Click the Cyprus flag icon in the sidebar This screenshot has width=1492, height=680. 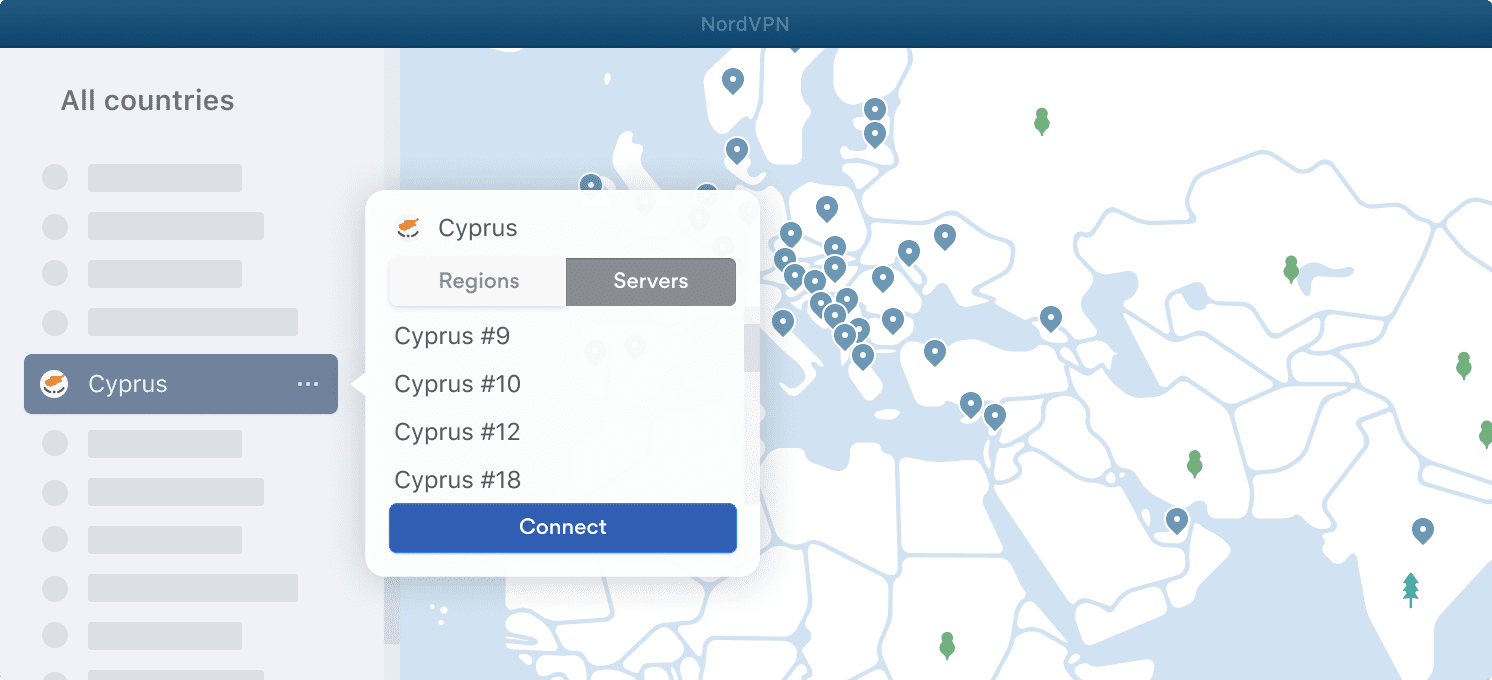(56, 384)
